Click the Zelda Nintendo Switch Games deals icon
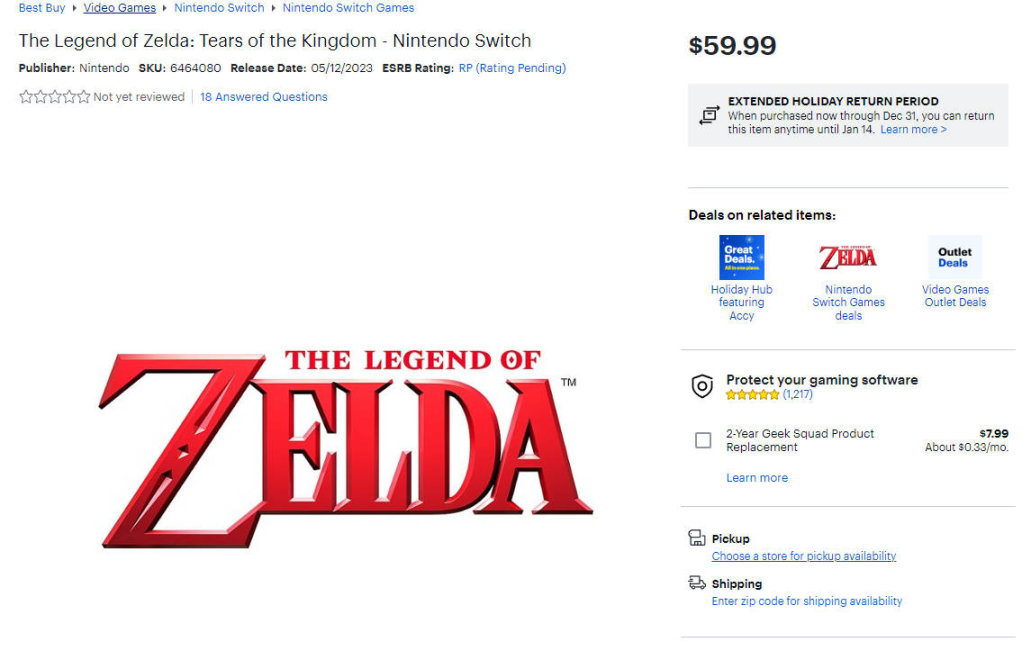This screenshot has height=651, width=1022. point(848,257)
